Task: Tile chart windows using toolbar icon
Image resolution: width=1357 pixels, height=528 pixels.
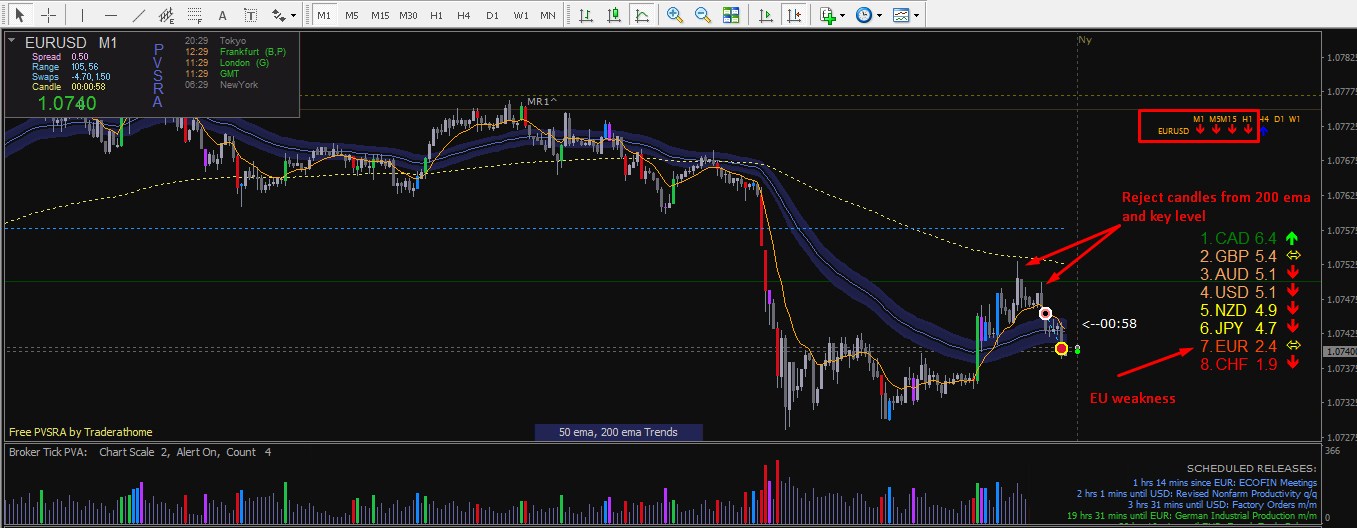Action: click(731, 15)
